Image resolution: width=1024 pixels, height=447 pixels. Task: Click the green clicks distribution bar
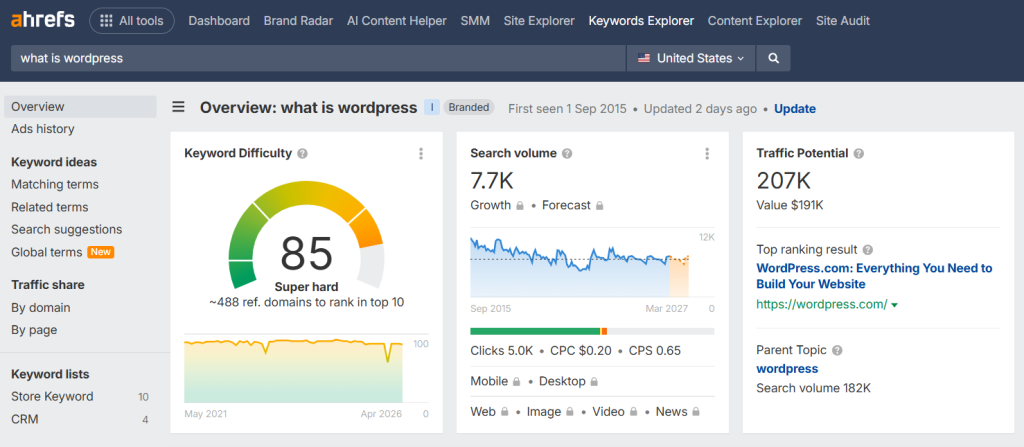[x=535, y=331]
